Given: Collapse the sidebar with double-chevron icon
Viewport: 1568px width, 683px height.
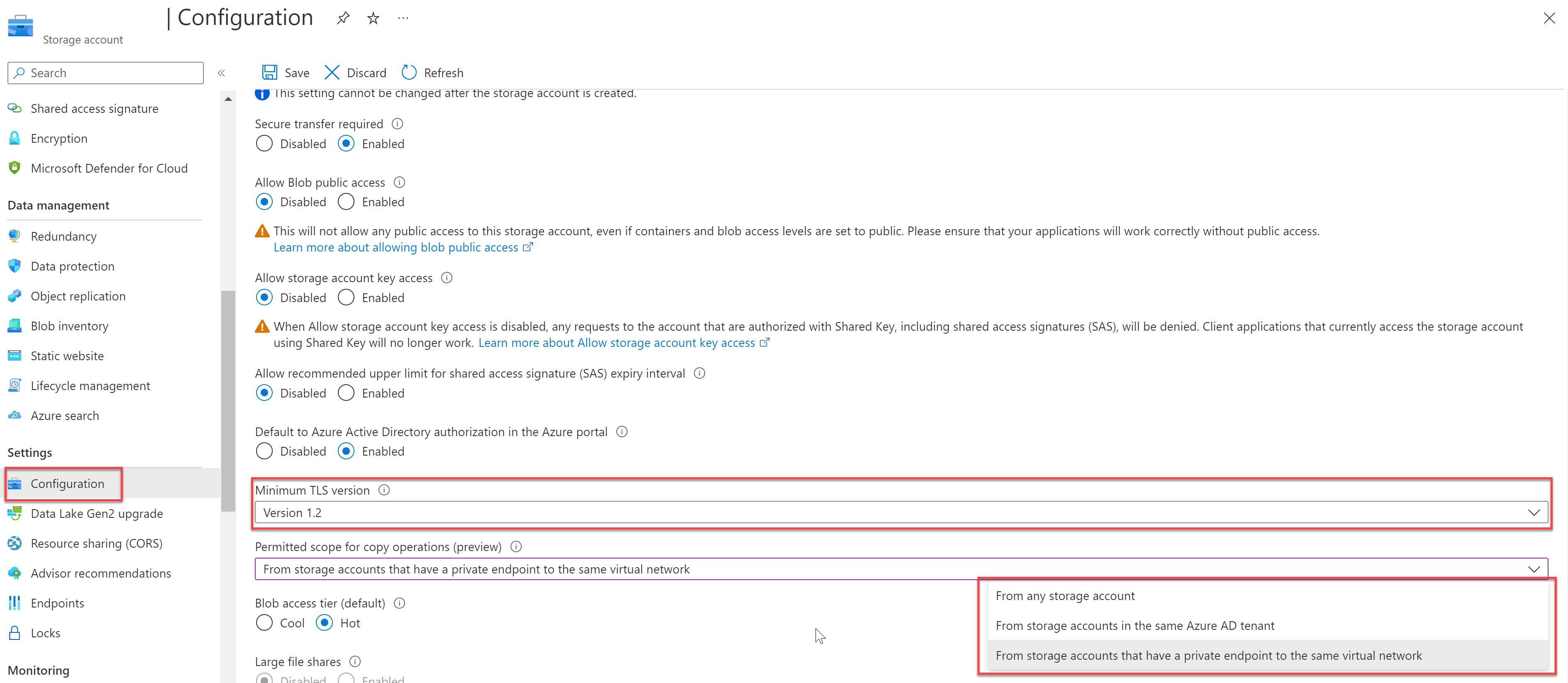Looking at the screenshot, I should tap(222, 73).
